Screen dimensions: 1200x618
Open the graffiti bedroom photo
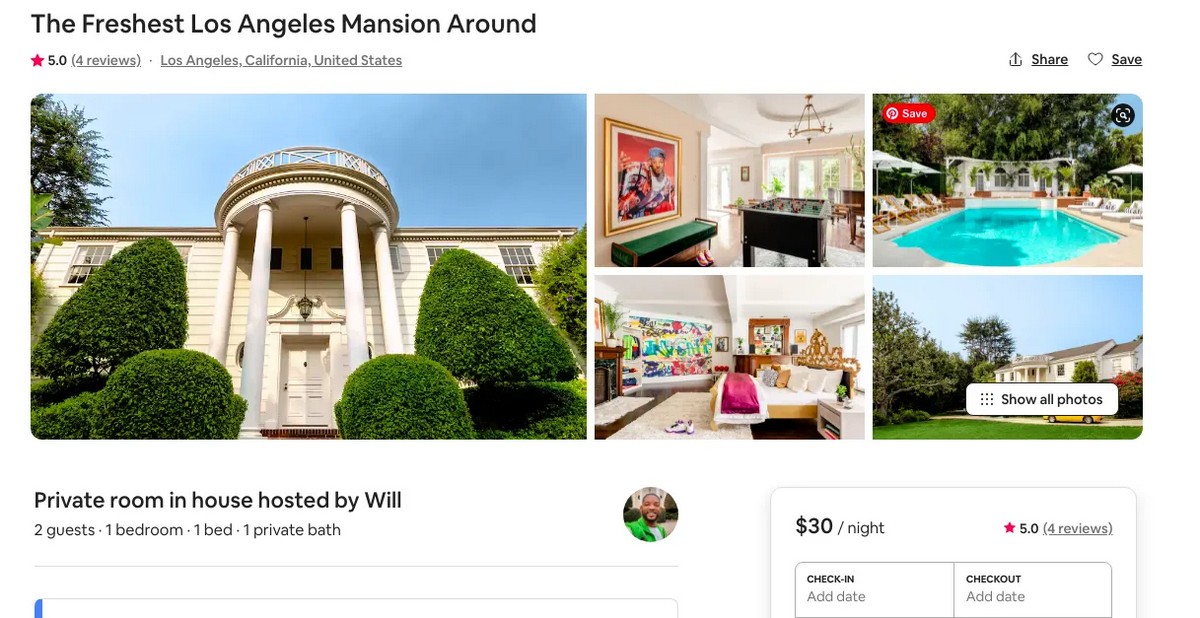point(729,357)
